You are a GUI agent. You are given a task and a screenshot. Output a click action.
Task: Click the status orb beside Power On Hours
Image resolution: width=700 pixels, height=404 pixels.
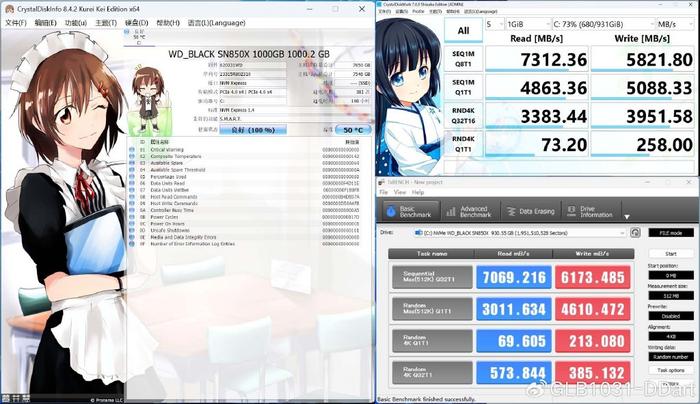132,224
